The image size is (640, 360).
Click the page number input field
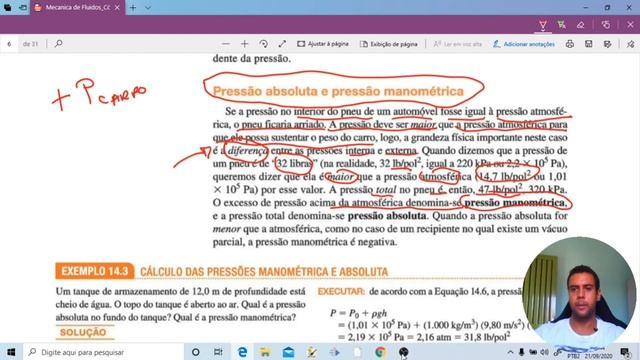[9, 44]
